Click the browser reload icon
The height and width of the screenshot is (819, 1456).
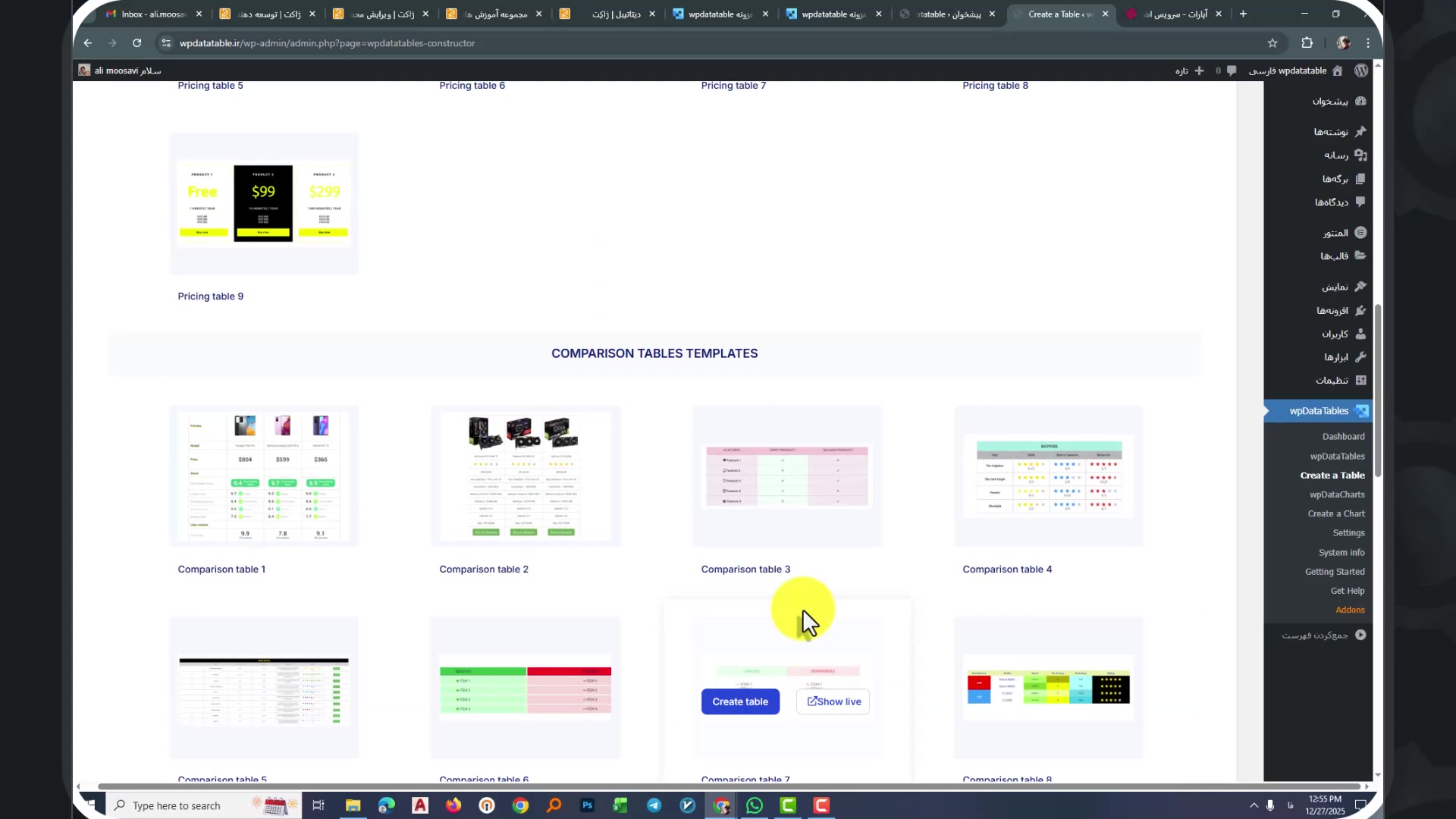[x=136, y=43]
